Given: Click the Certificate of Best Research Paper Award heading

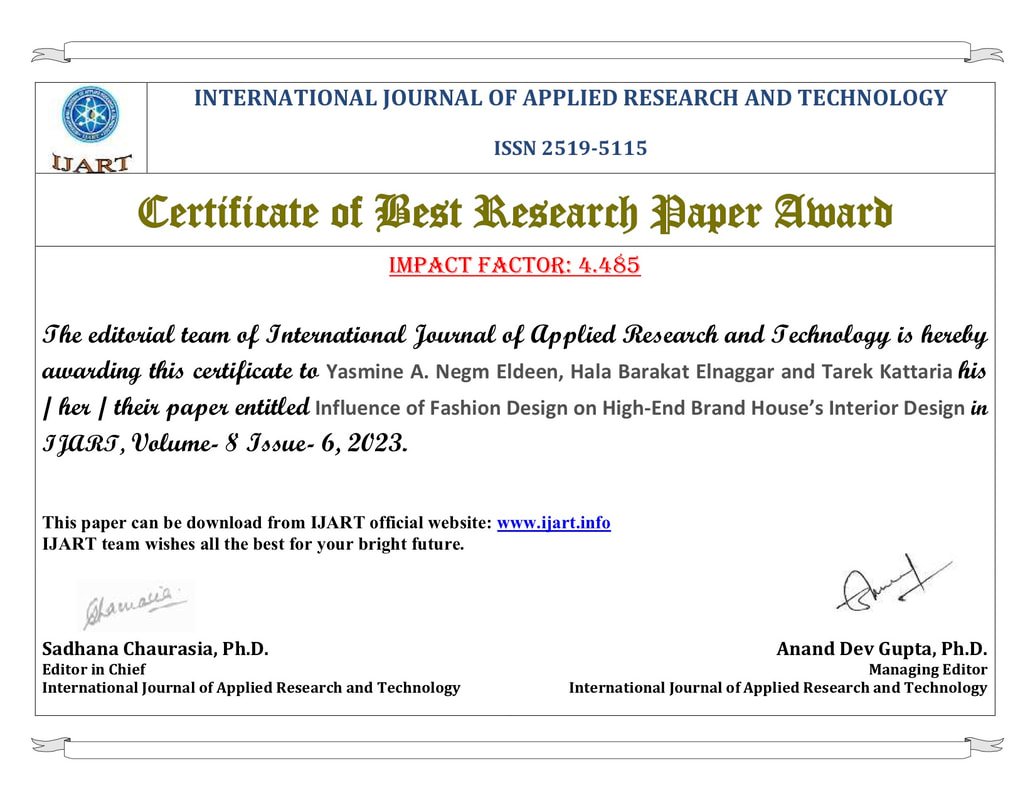Looking at the screenshot, I should (515, 213).
